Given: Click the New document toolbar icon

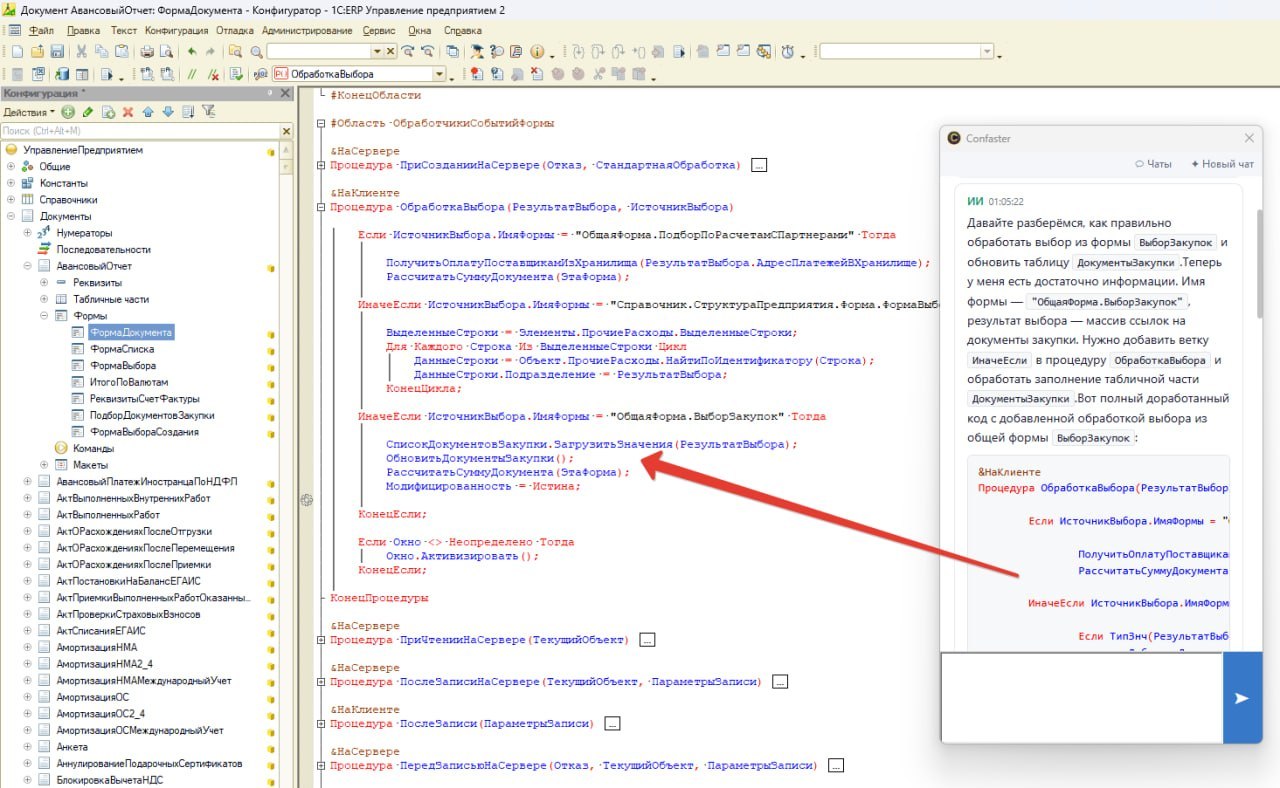Looking at the screenshot, I should [x=17, y=51].
